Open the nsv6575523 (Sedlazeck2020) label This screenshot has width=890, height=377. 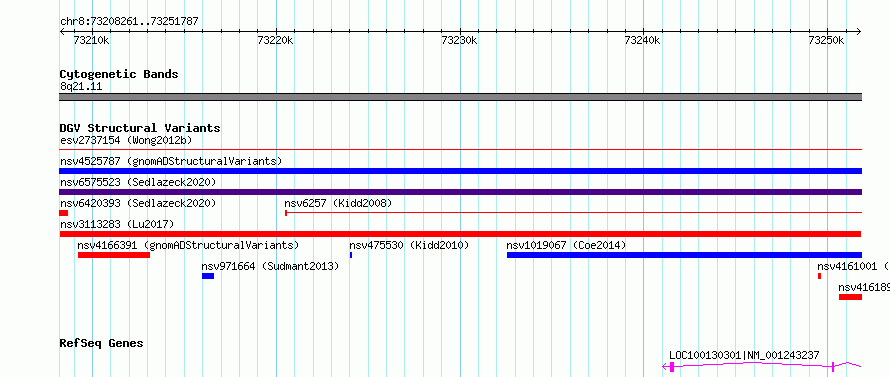(x=138, y=182)
